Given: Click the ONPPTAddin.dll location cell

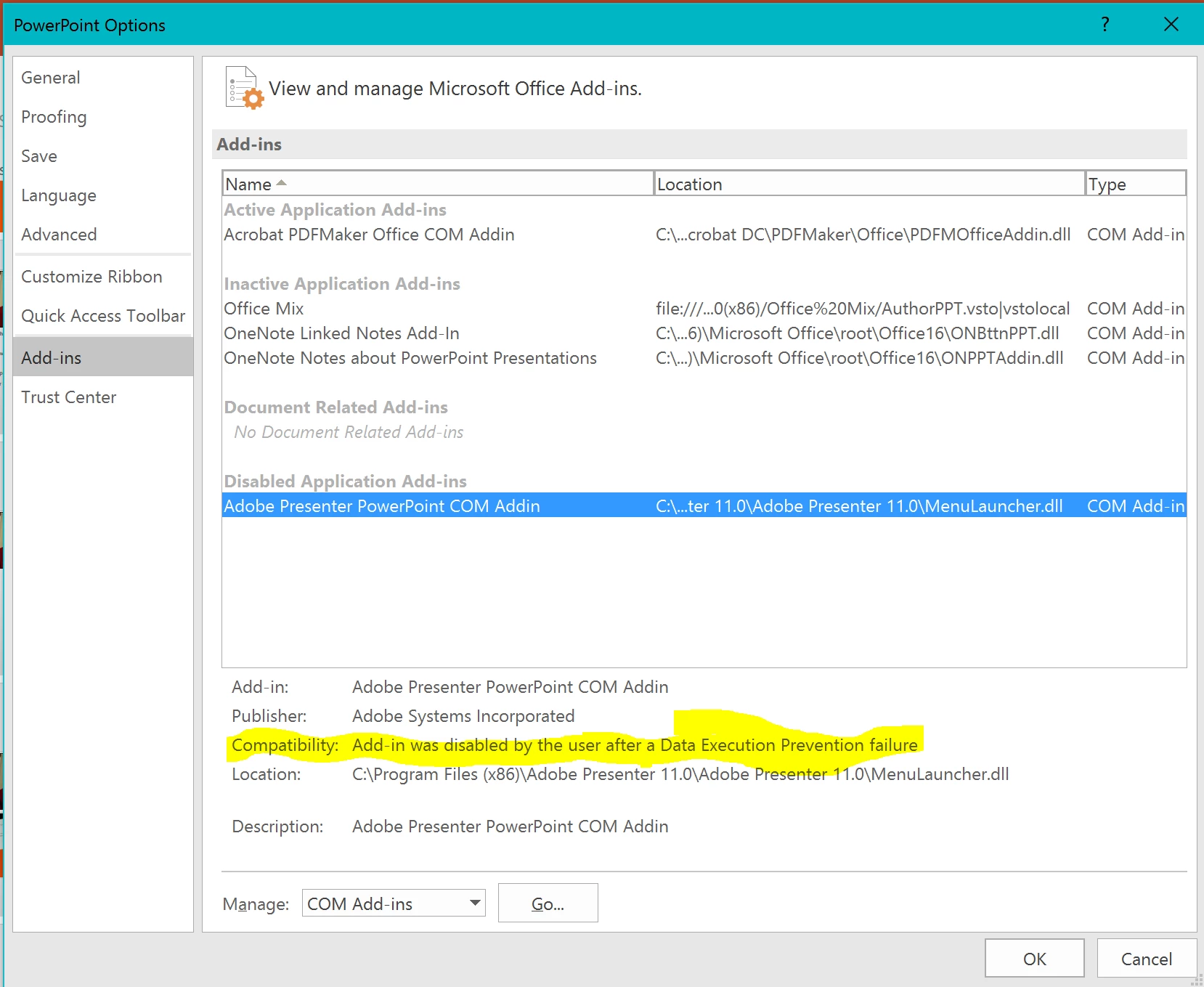Looking at the screenshot, I should point(860,358).
